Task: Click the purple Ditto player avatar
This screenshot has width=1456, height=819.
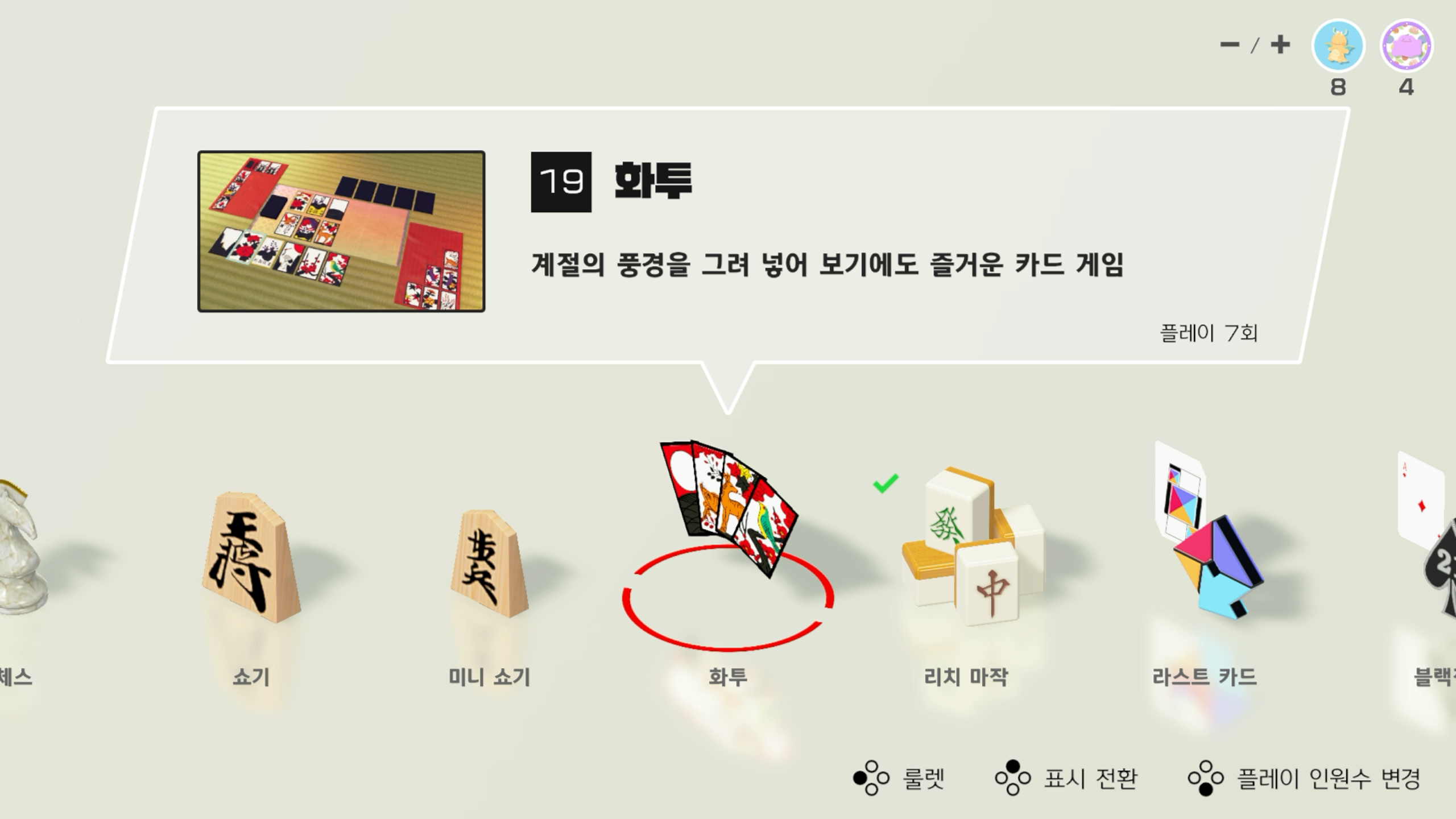Action: [x=1407, y=46]
